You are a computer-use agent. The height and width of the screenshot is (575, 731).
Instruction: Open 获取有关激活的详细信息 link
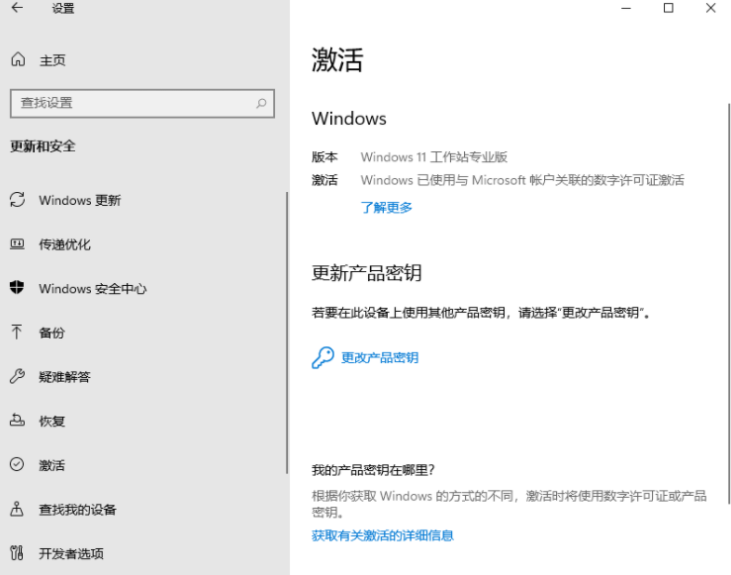pos(382,536)
